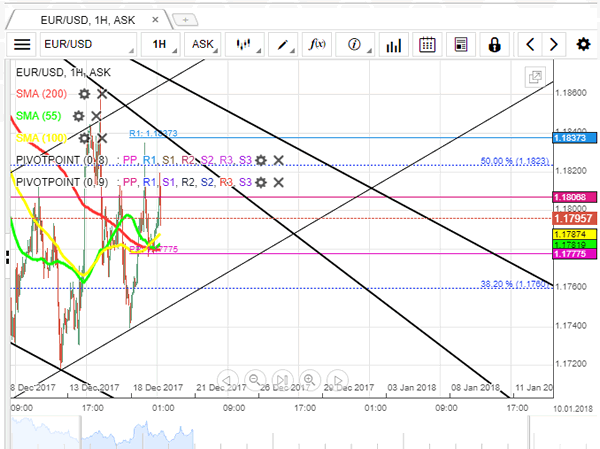600x449 pixels.
Task: Open the candlestick chart type selector
Action: coord(245,44)
